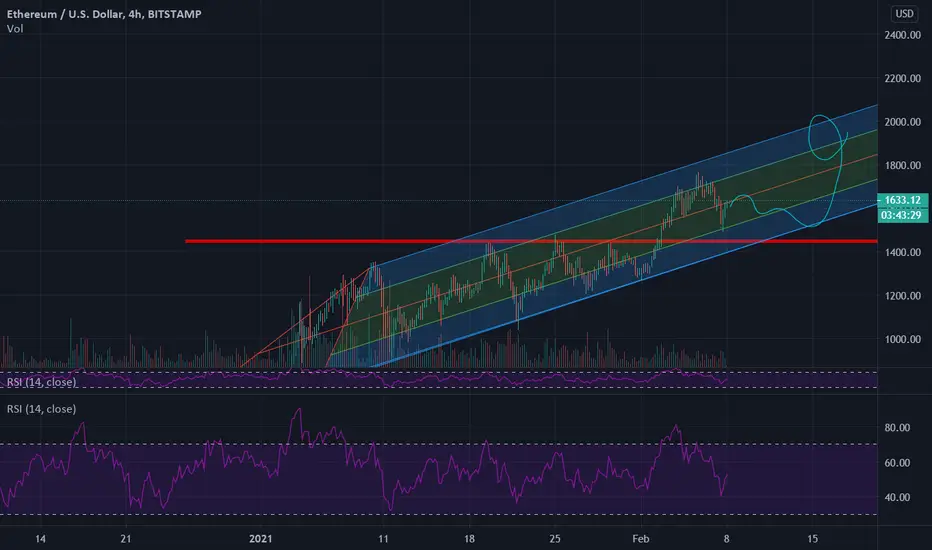Image resolution: width=932 pixels, height=550 pixels.
Task: Click date label 8 on time axis
Action: point(726,539)
